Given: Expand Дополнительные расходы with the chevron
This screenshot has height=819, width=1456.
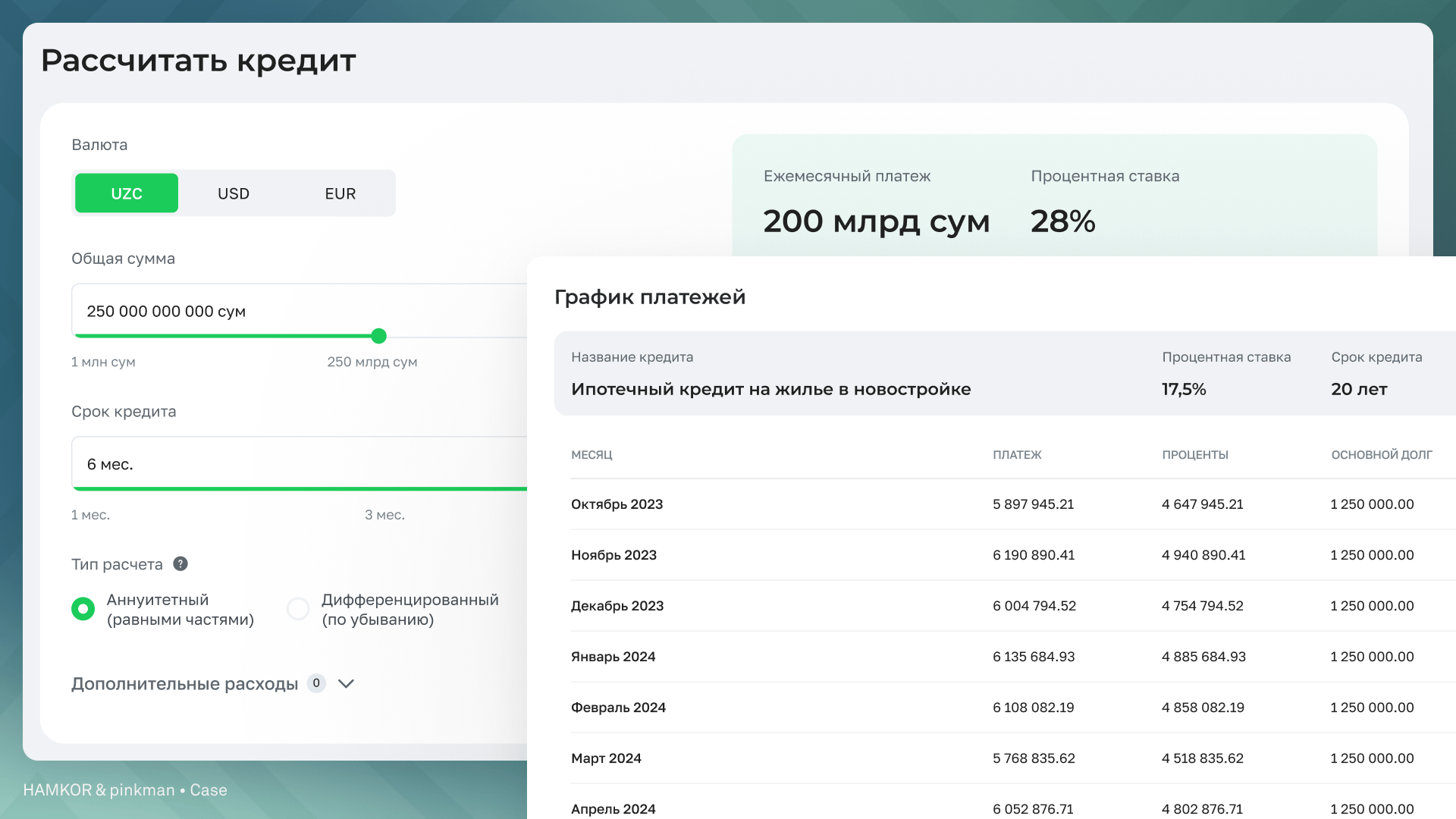Looking at the screenshot, I should click(346, 683).
